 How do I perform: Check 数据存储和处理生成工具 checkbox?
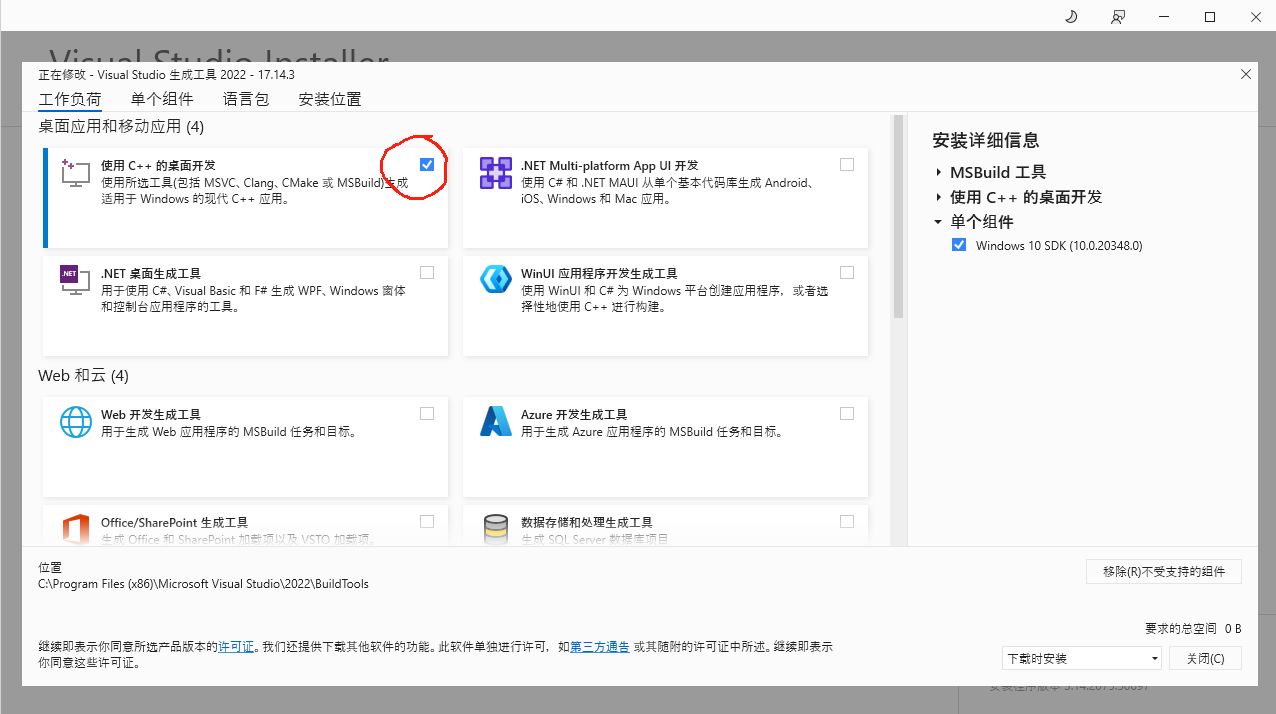pyautogui.click(x=847, y=521)
